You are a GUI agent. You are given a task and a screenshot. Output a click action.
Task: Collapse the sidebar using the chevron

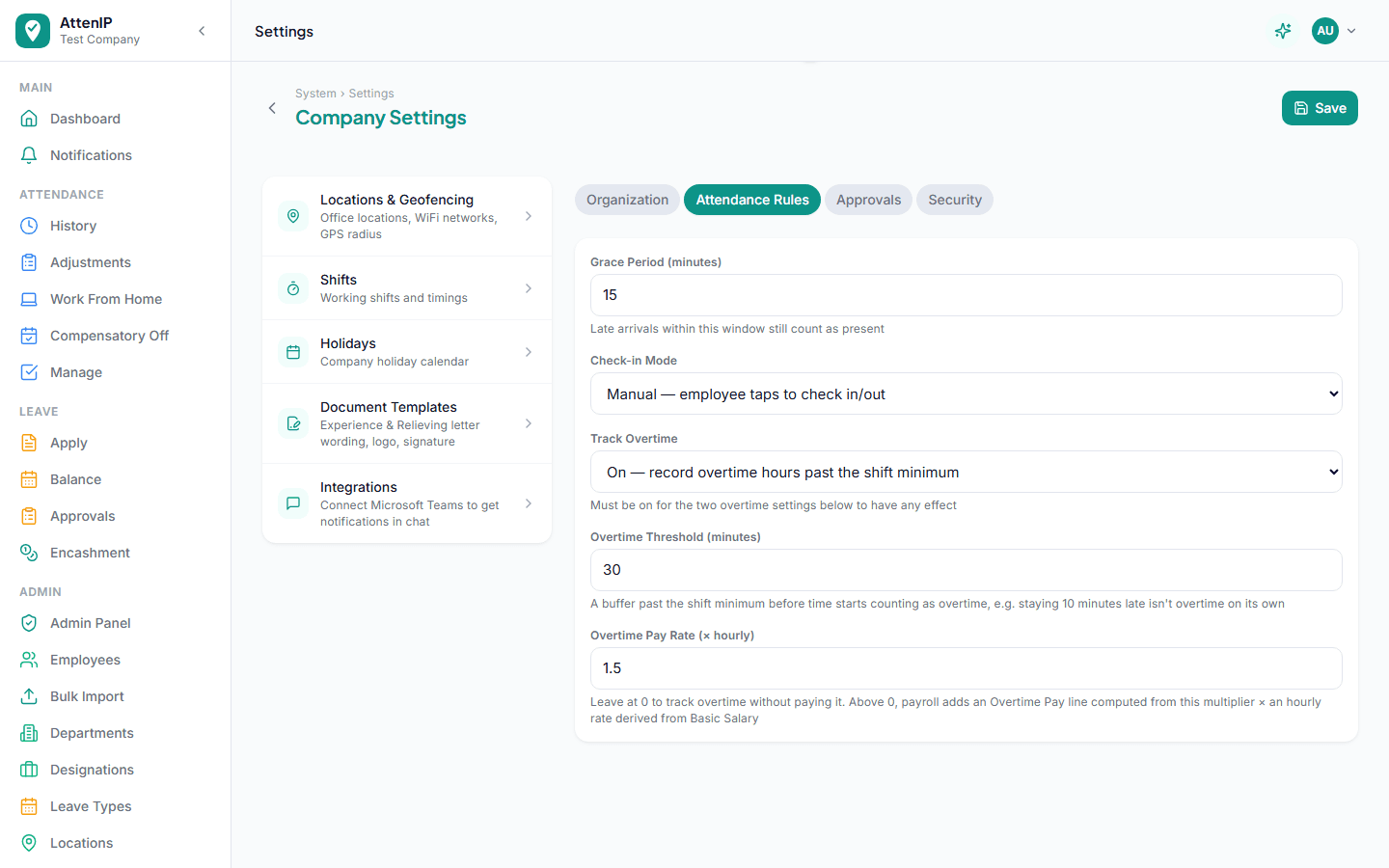click(x=202, y=31)
